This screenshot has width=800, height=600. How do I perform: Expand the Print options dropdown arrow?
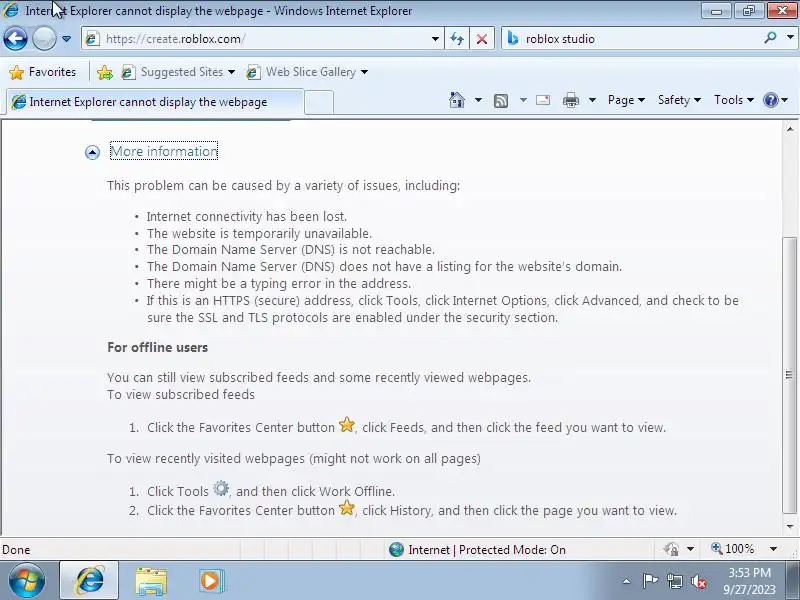[x=592, y=100]
